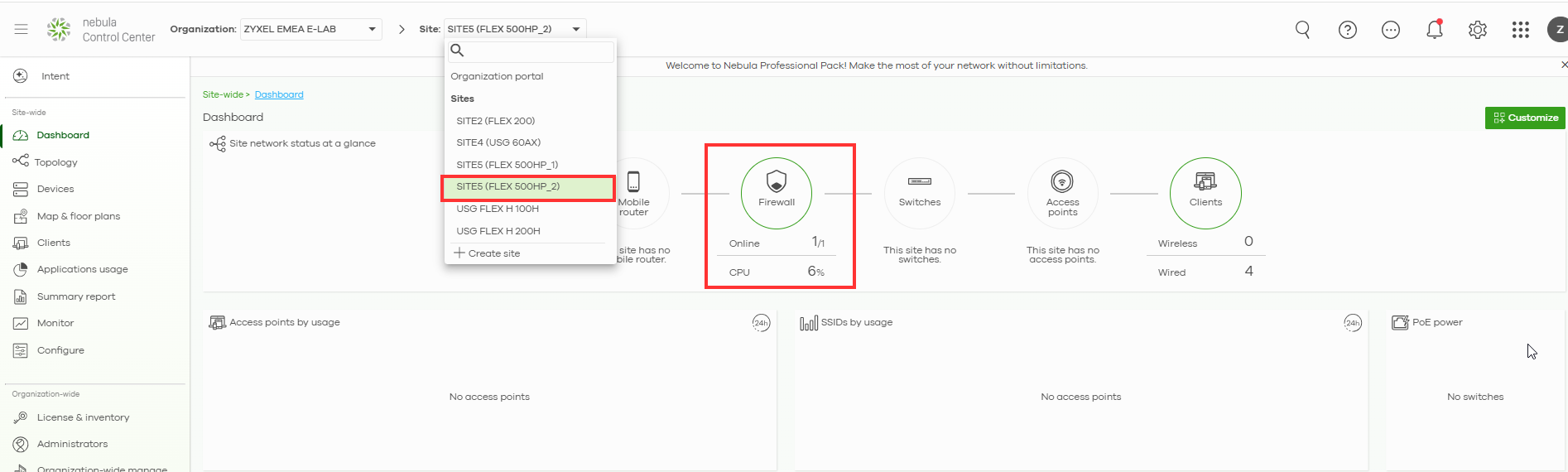This screenshot has height=472, width=1568.
Task: Click the Dashboard breadcrumb link
Action: (279, 94)
